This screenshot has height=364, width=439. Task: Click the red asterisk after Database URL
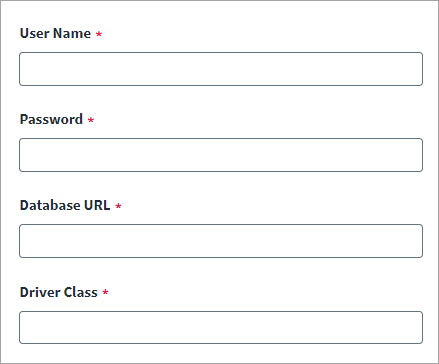(118, 206)
